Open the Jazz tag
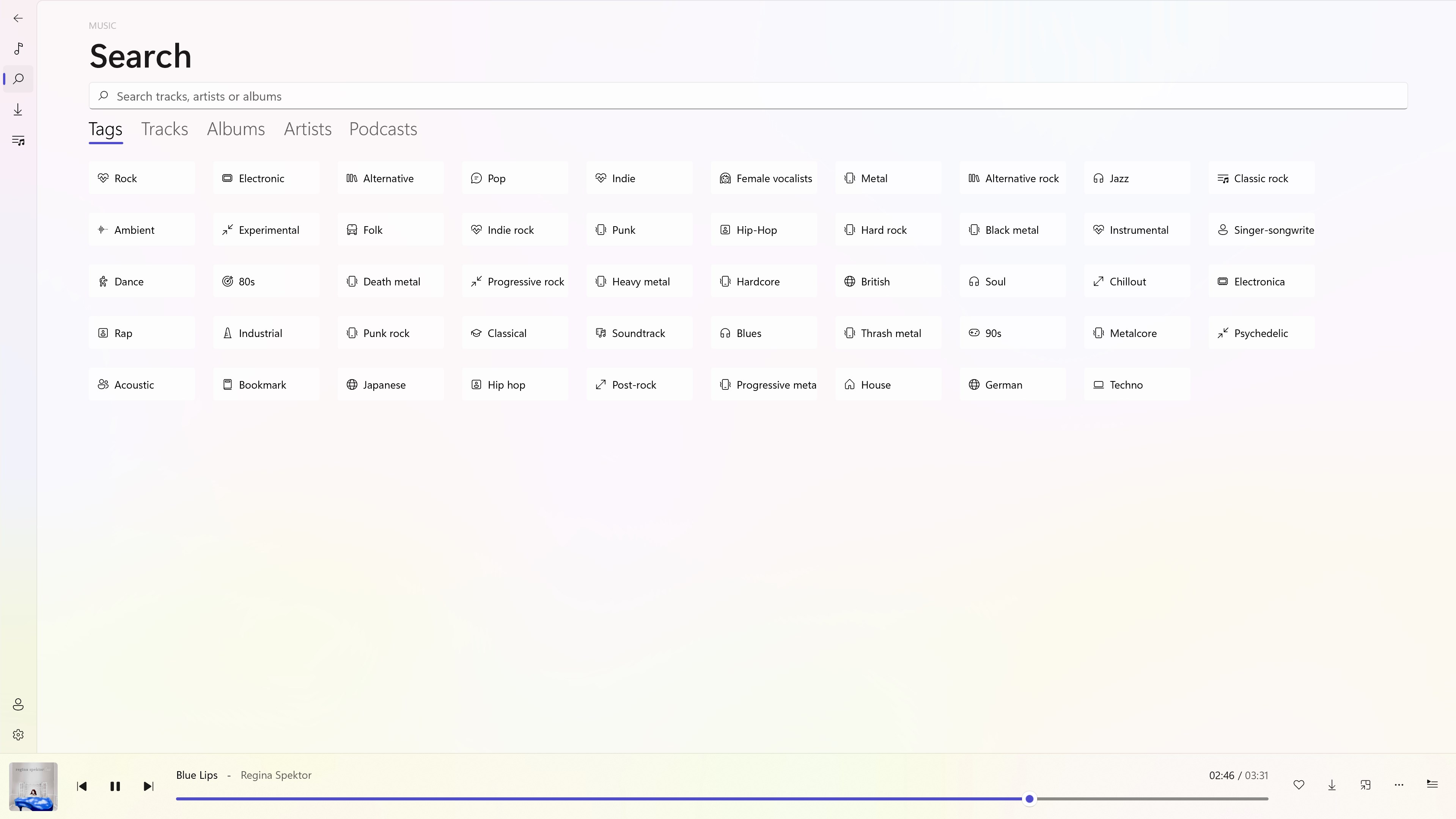This screenshot has width=1456, height=819. [x=1137, y=178]
